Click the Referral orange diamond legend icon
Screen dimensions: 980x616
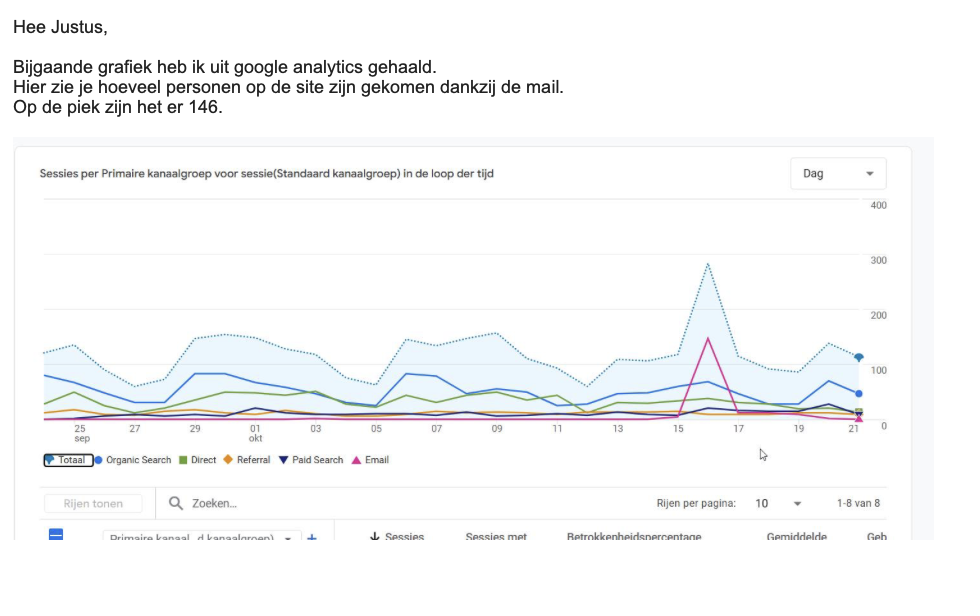click(x=228, y=460)
